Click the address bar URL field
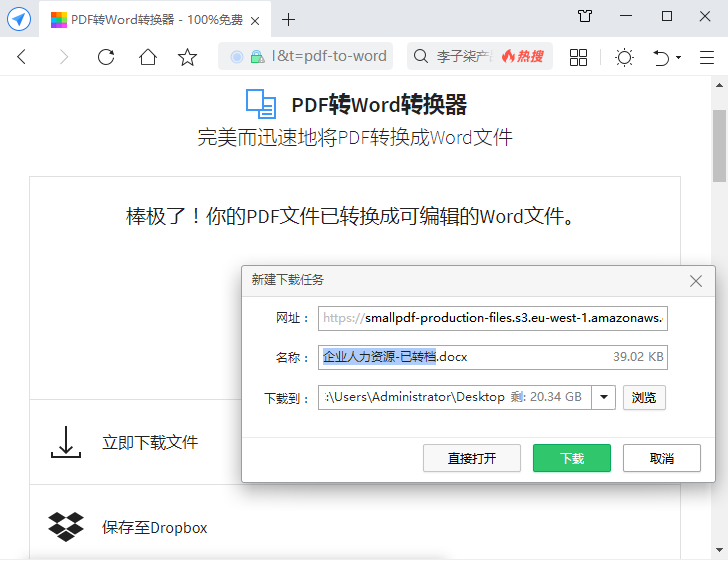 coord(306,56)
